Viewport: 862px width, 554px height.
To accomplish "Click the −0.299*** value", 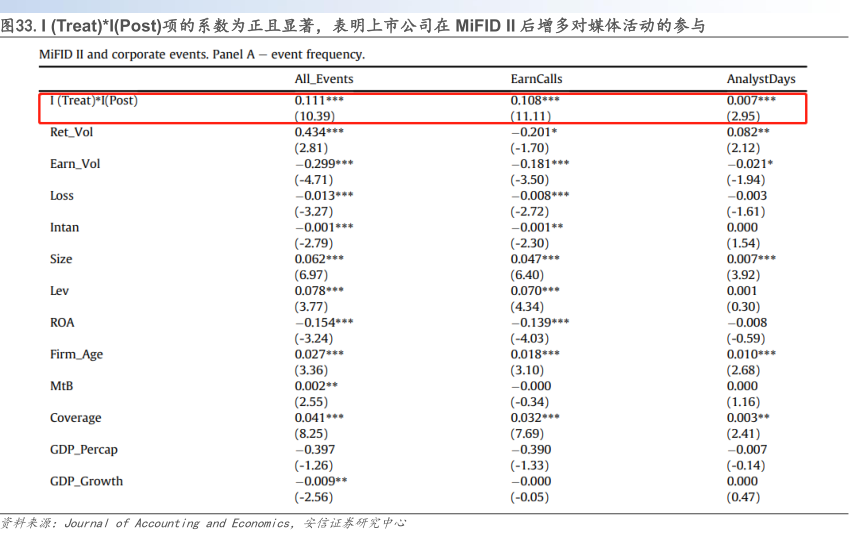I will (x=324, y=164).
